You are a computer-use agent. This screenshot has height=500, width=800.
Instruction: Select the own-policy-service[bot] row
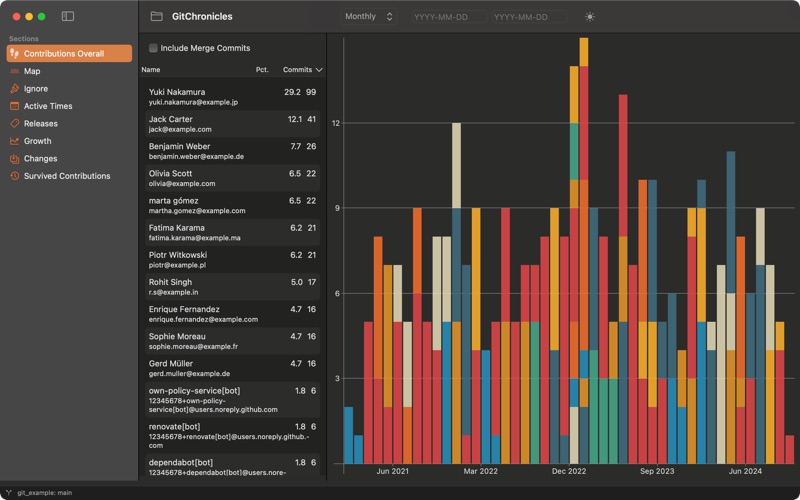[x=232, y=399]
